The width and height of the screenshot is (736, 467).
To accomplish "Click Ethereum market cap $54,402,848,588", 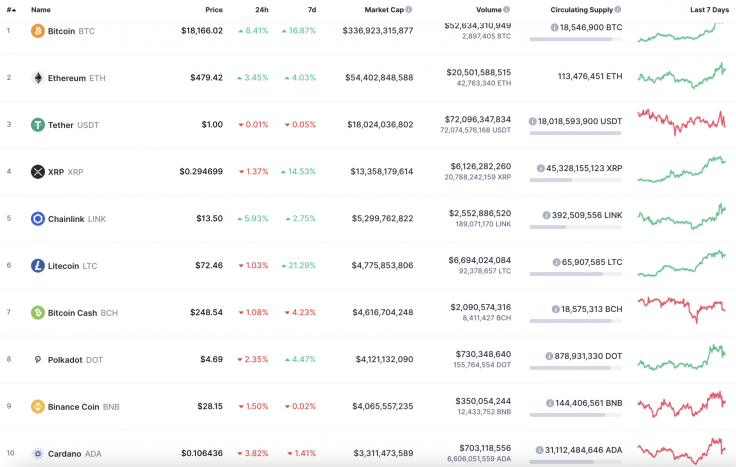I will point(379,77).
